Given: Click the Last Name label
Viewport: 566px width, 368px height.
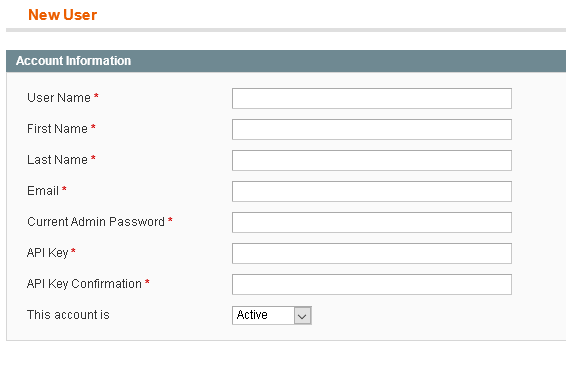Looking at the screenshot, I should coord(57,160).
